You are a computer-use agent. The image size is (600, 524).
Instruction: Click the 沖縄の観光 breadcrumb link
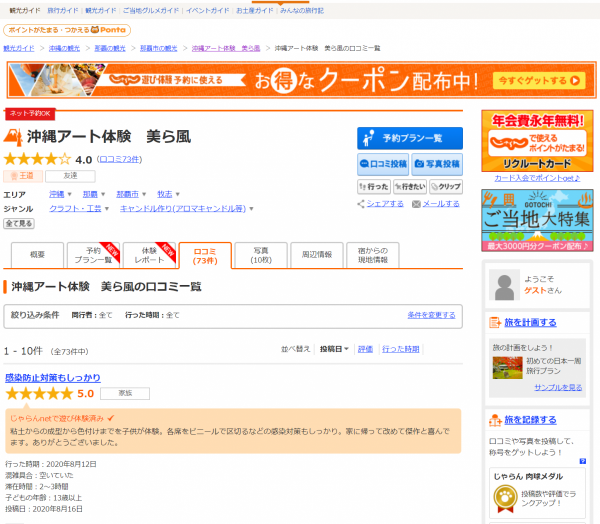64,48
